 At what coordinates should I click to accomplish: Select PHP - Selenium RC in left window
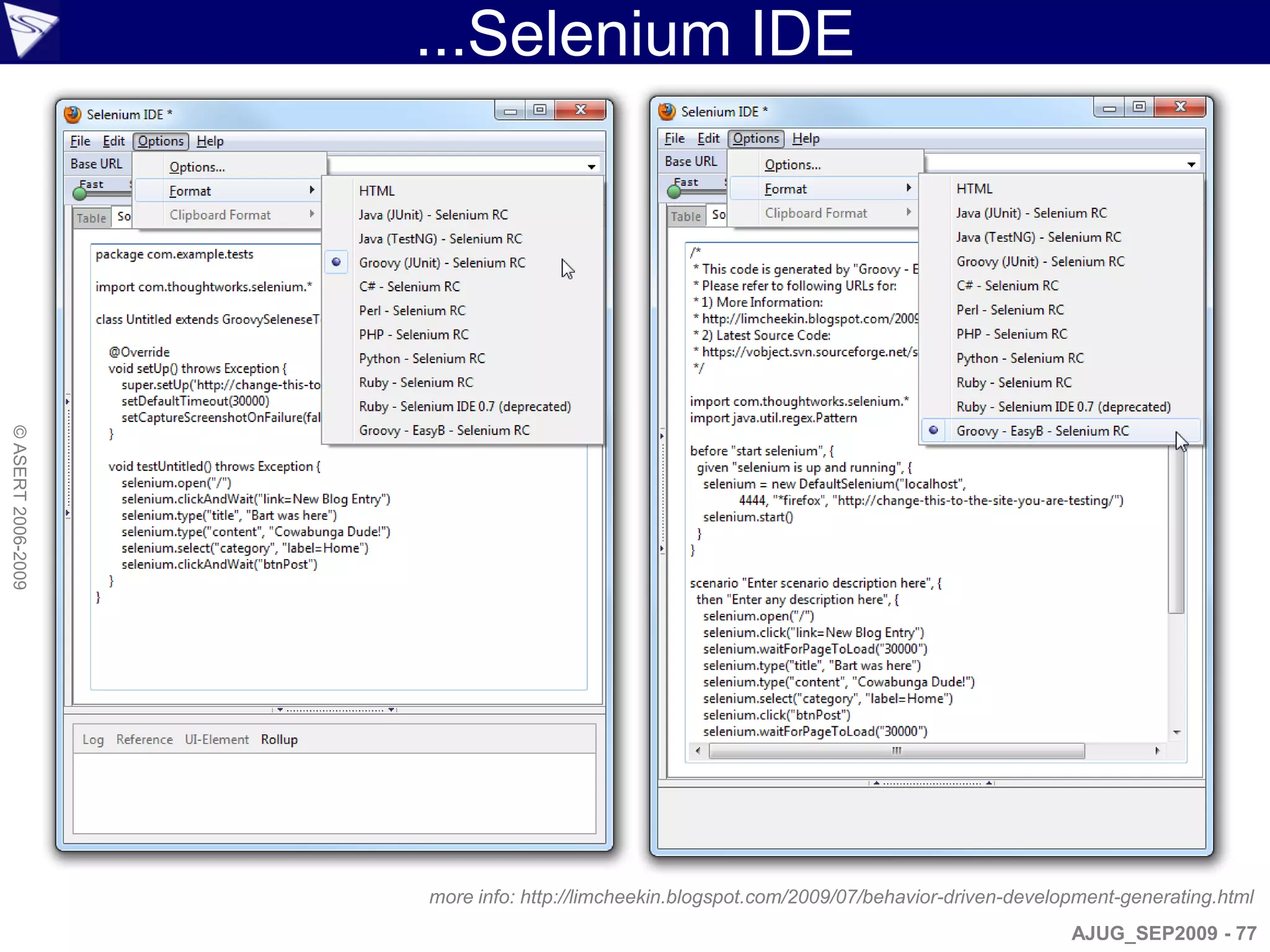point(463,335)
